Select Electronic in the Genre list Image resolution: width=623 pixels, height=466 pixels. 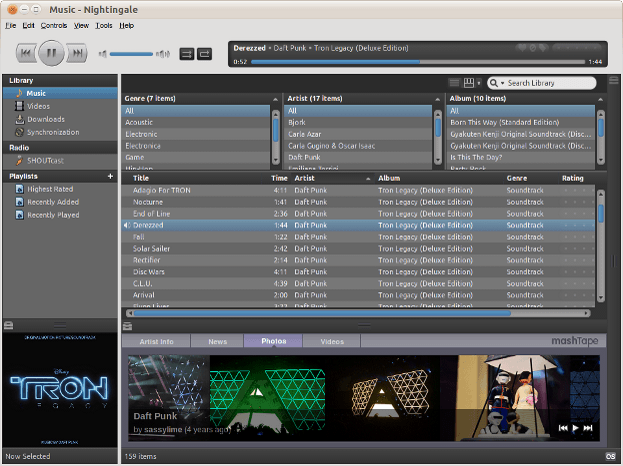click(196, 134)
